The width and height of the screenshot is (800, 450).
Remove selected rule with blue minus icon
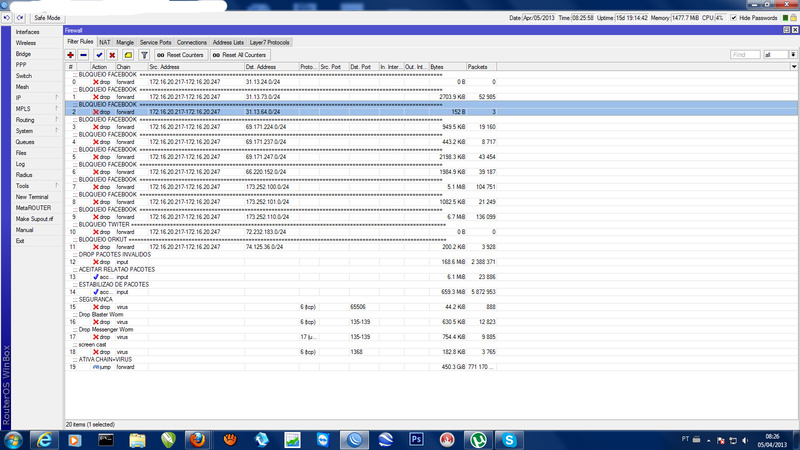[84, 55]
